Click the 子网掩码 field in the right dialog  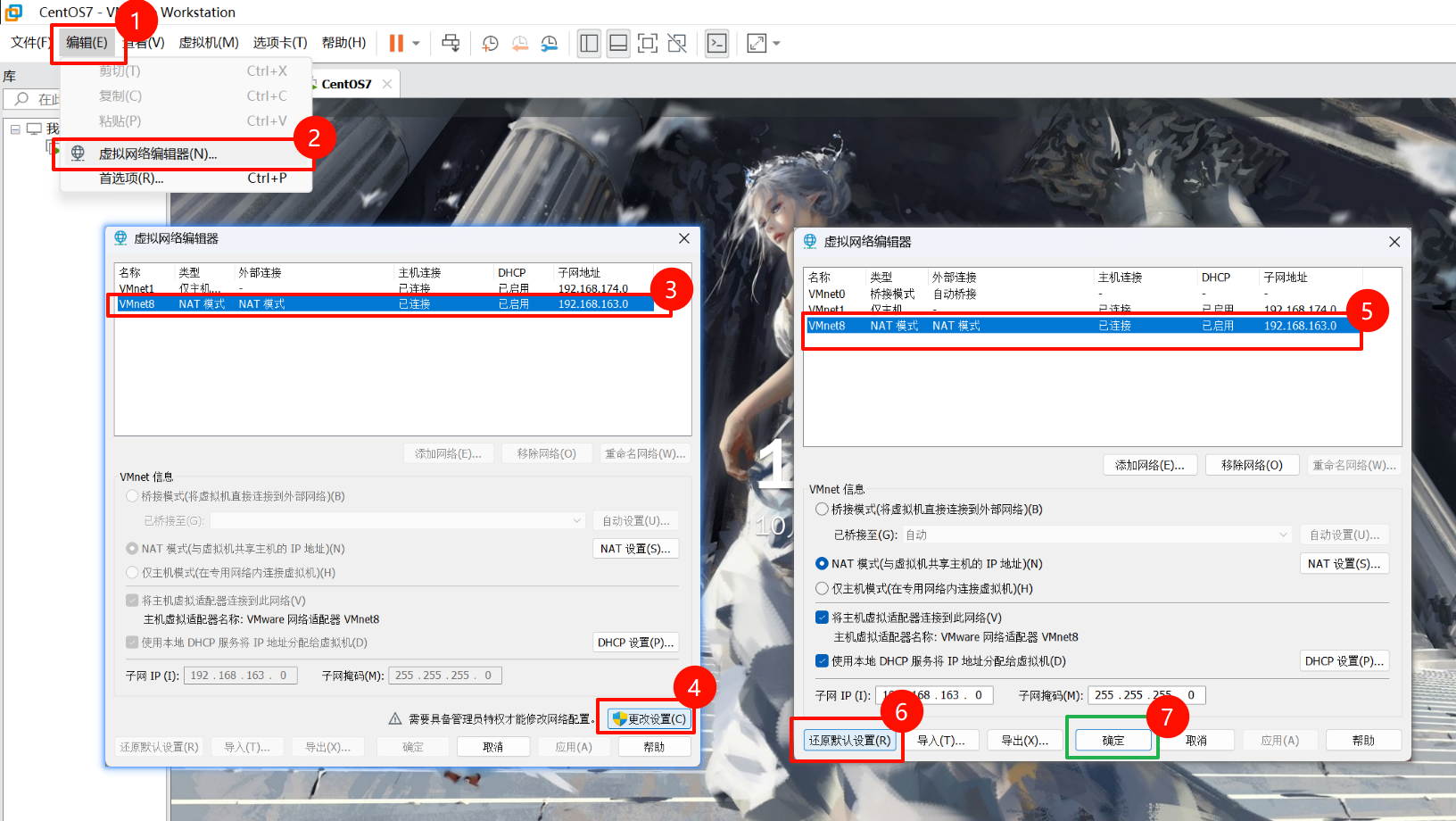point(1146,695)
